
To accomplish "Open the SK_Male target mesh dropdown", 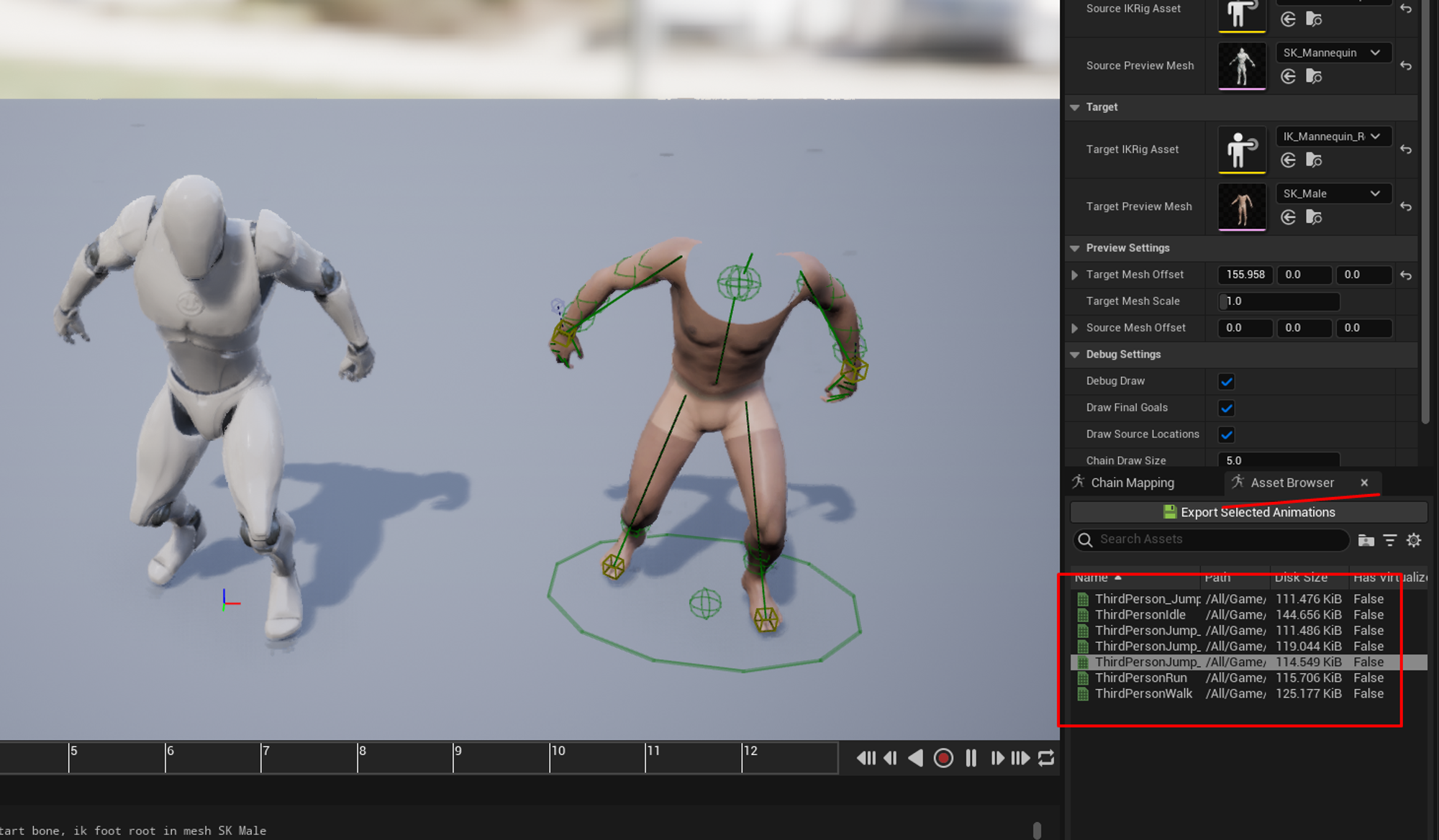I will pyautogui.click(x=1333, y=193).
